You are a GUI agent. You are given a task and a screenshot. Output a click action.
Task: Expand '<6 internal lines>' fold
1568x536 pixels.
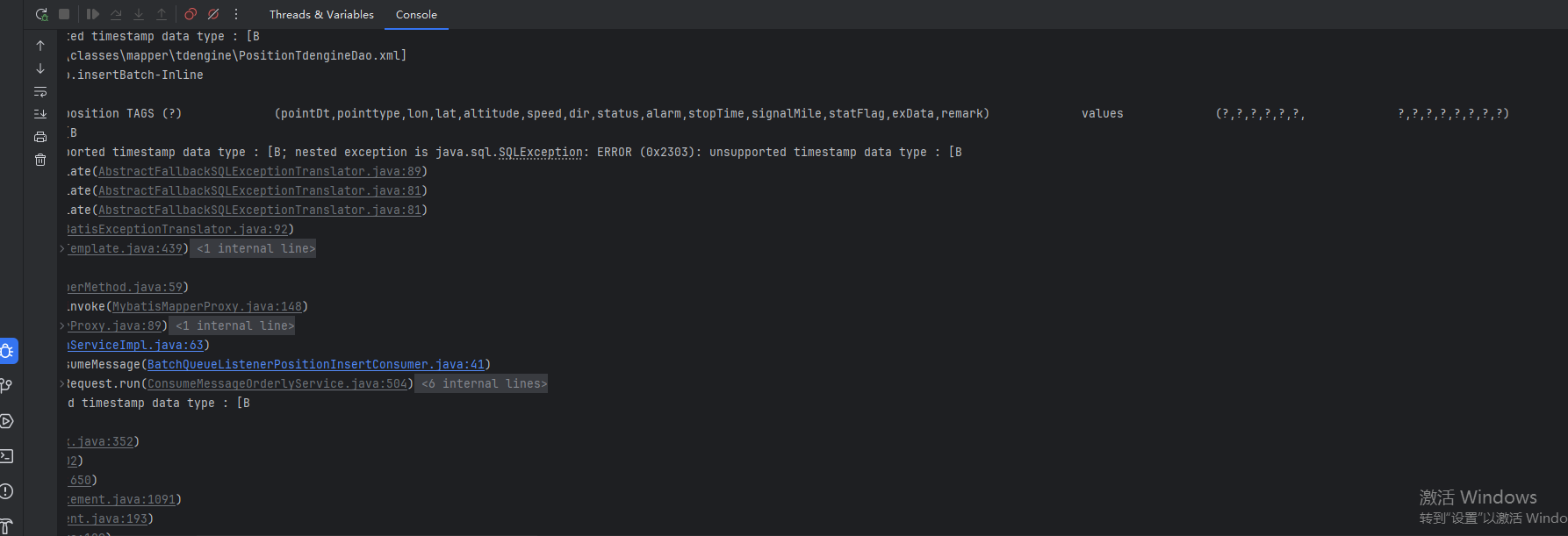[483, 384]
